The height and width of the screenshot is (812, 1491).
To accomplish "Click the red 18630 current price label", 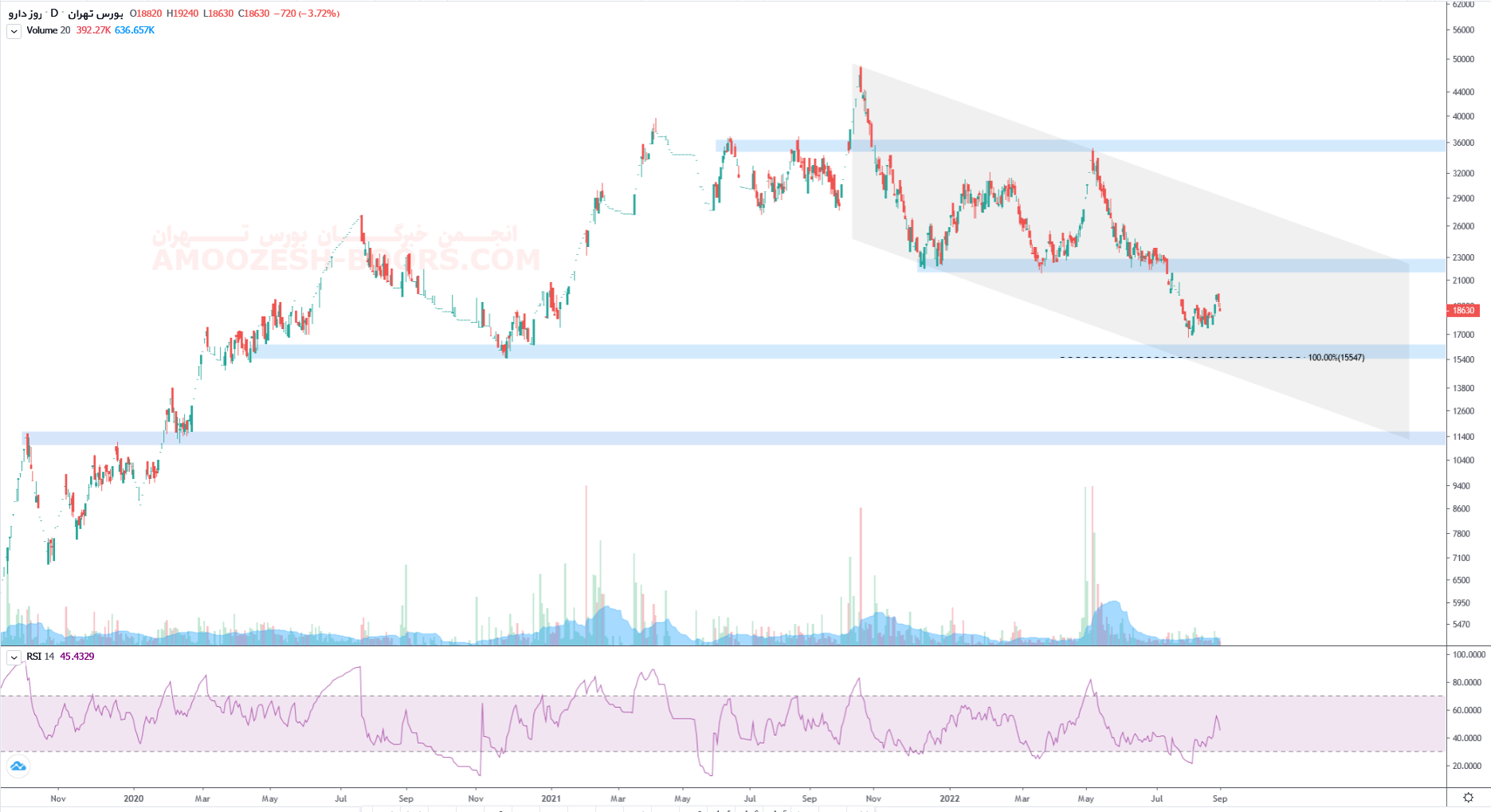I will point(1463,311).
